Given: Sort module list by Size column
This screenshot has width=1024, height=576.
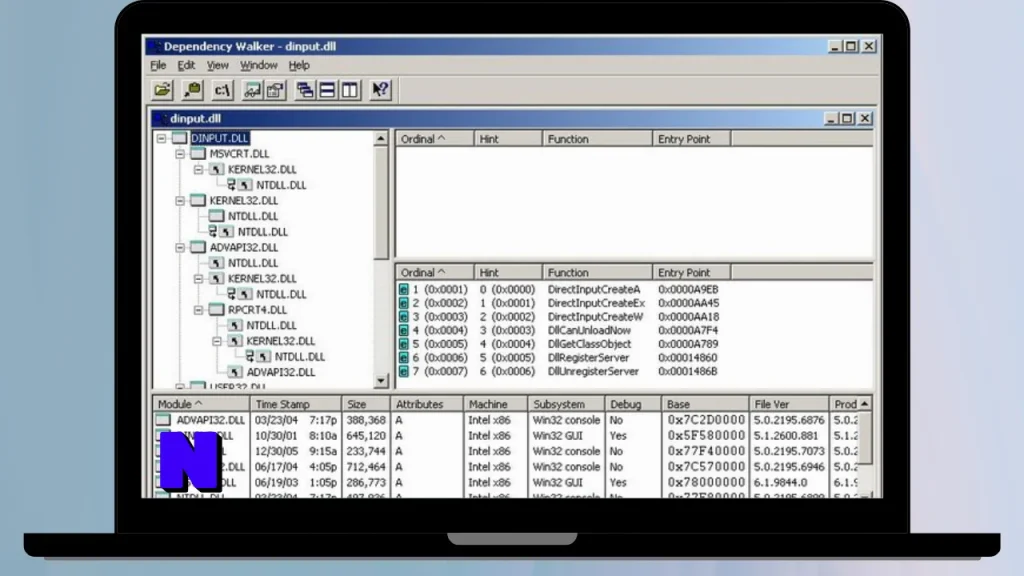Looking at the screenshot, I should tap(366, 404).
